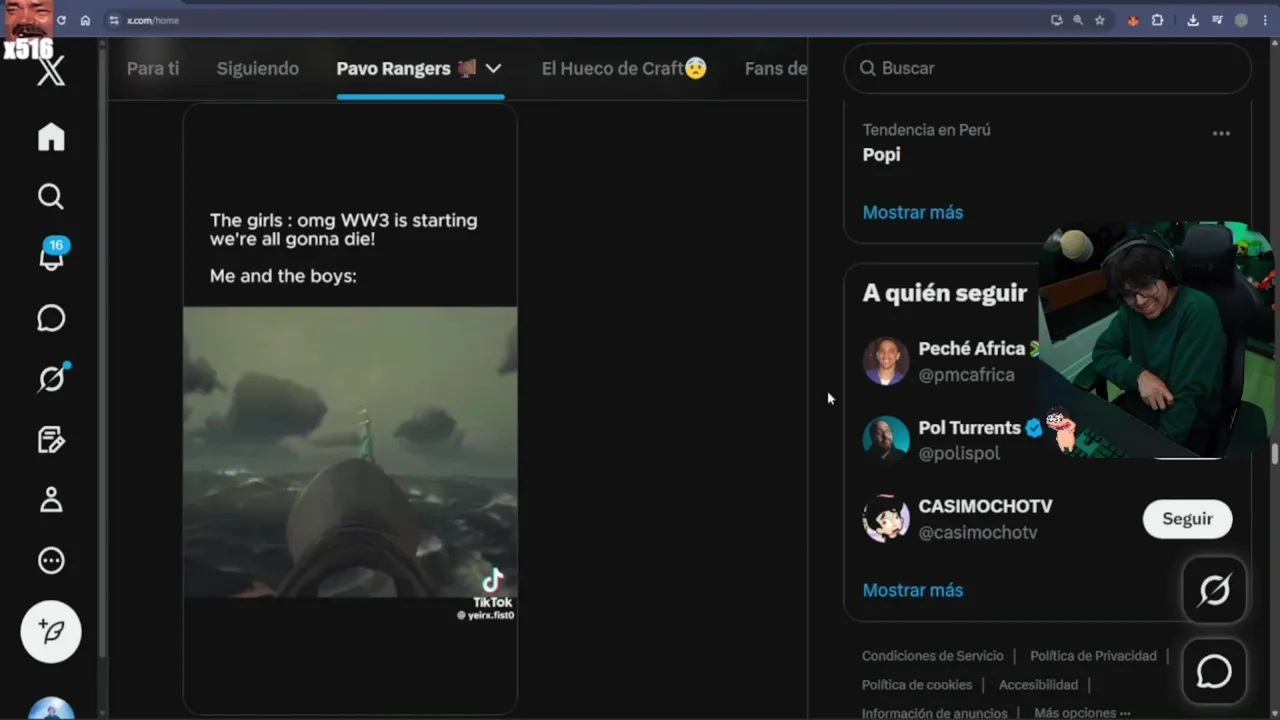Open Notifications bell with 16 badge
The image size is (1280, 720).
click(x=51, y=256)
